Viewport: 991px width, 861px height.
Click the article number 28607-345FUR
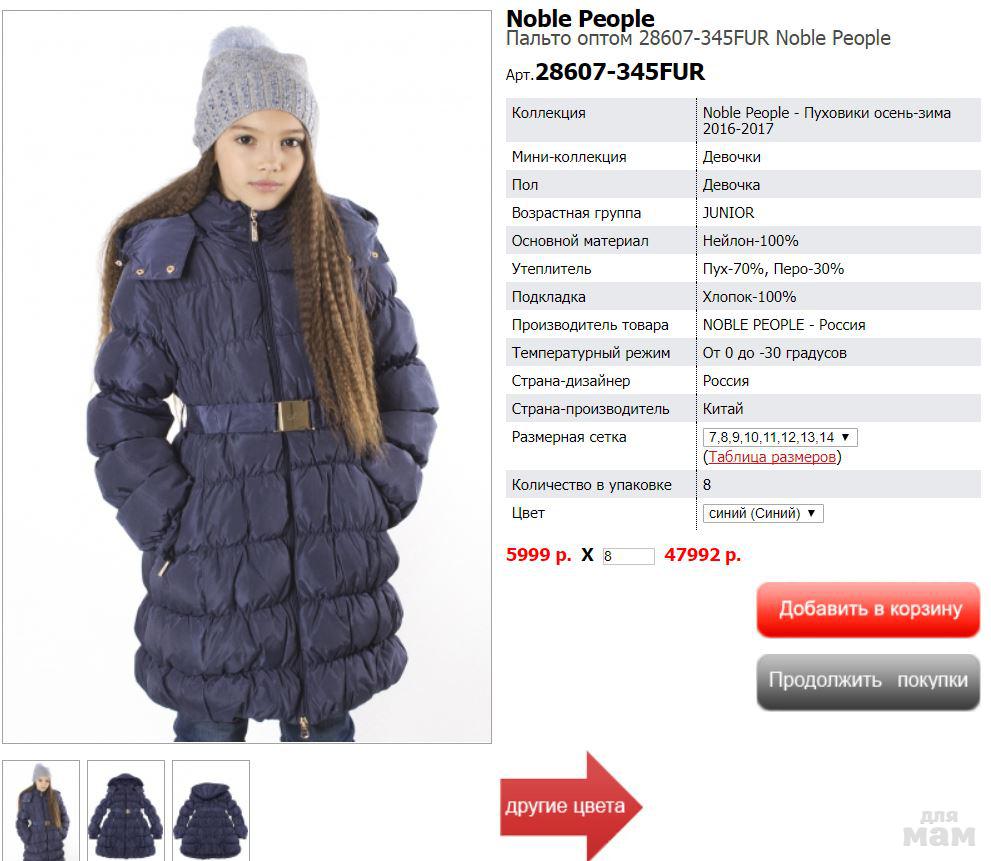point(619,71)
